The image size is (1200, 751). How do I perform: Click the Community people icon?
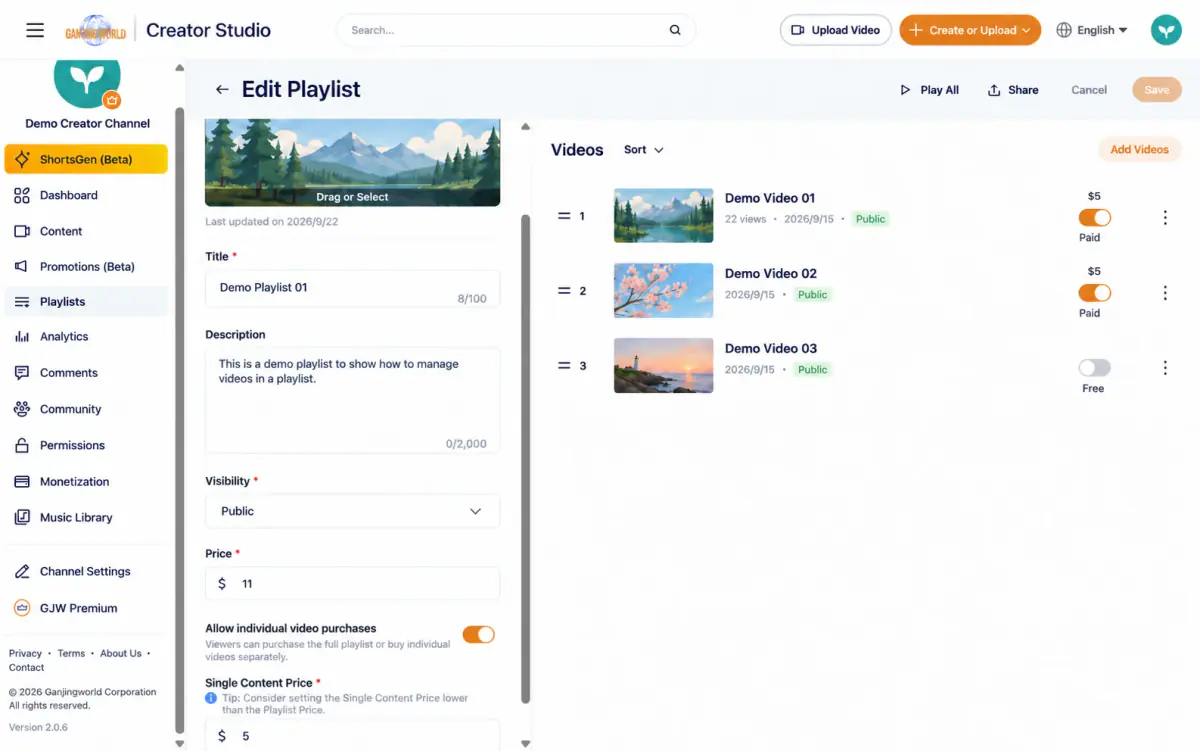point(22,409)
